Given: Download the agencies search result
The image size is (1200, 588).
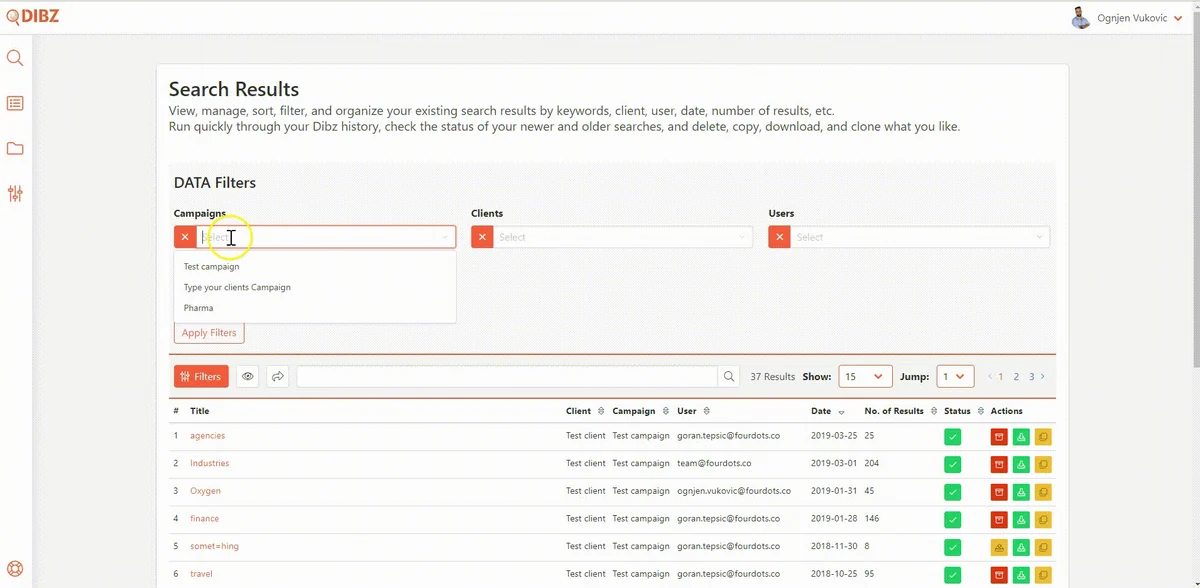Looking at the screenshot, I should [x=1021, y=437].
